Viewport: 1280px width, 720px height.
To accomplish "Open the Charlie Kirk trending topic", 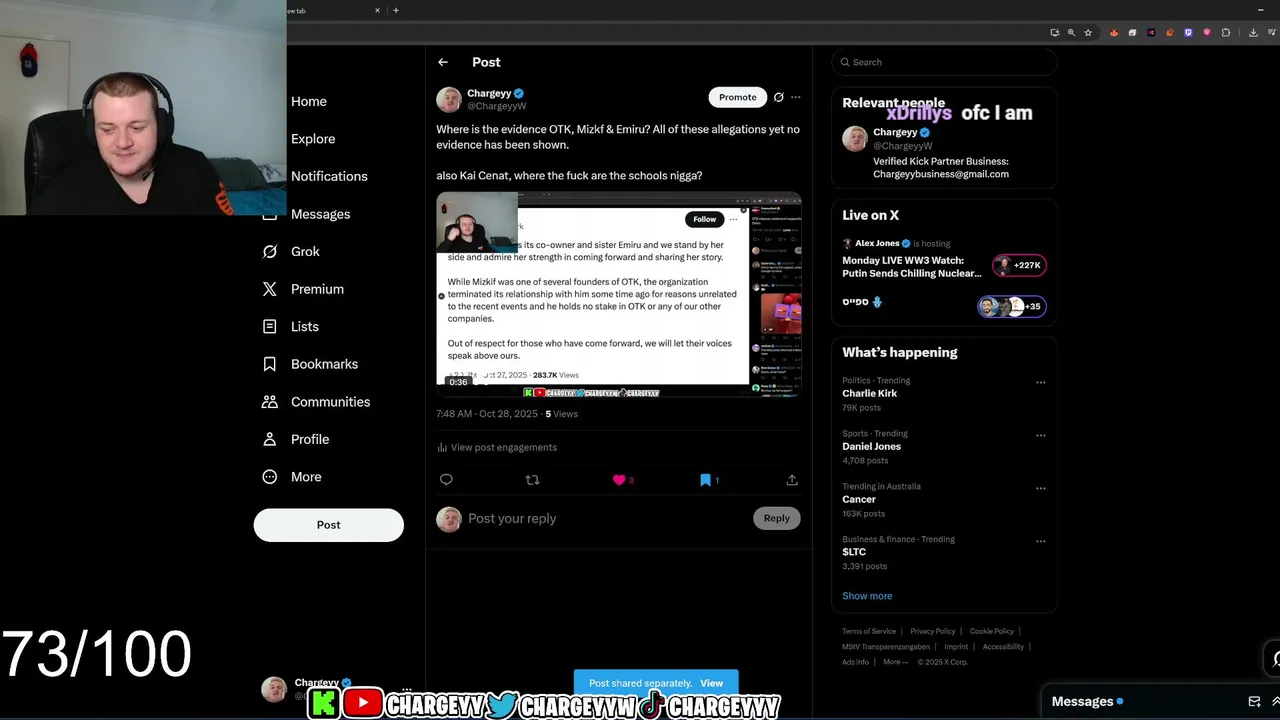I will (869, 393).
